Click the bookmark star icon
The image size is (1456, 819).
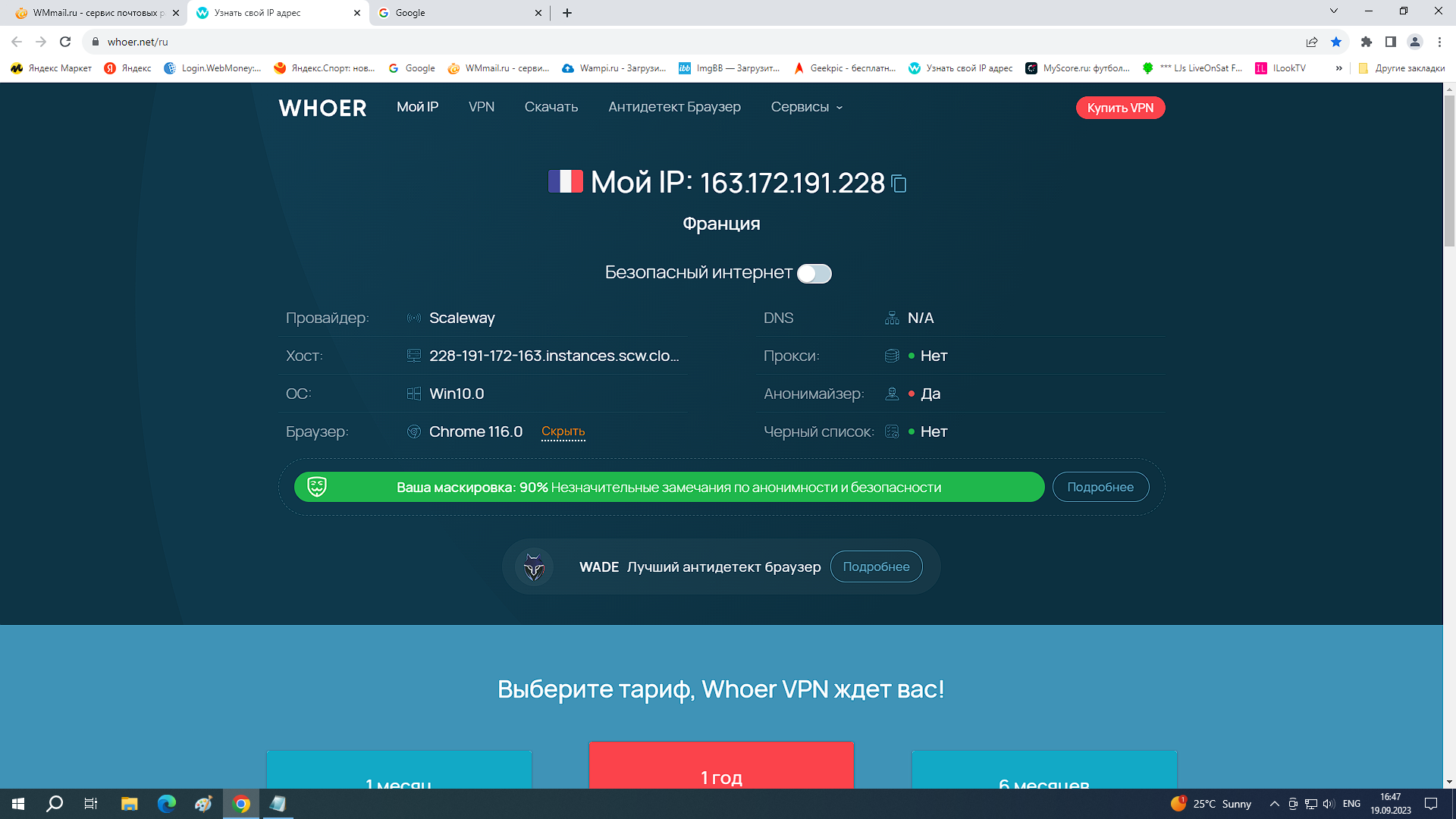click(1336, 42)
